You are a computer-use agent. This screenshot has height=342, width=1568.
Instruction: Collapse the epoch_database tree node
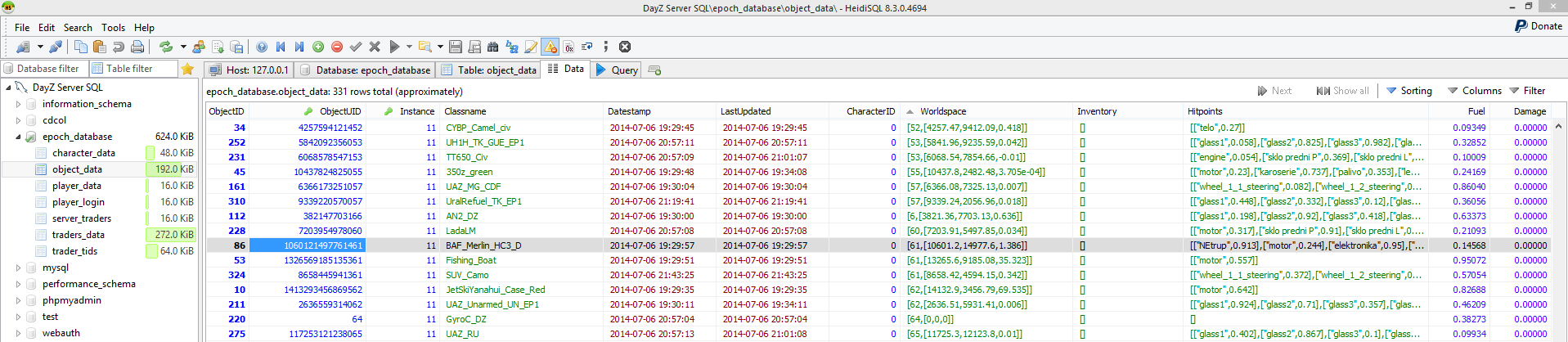(x=18, y=137)
